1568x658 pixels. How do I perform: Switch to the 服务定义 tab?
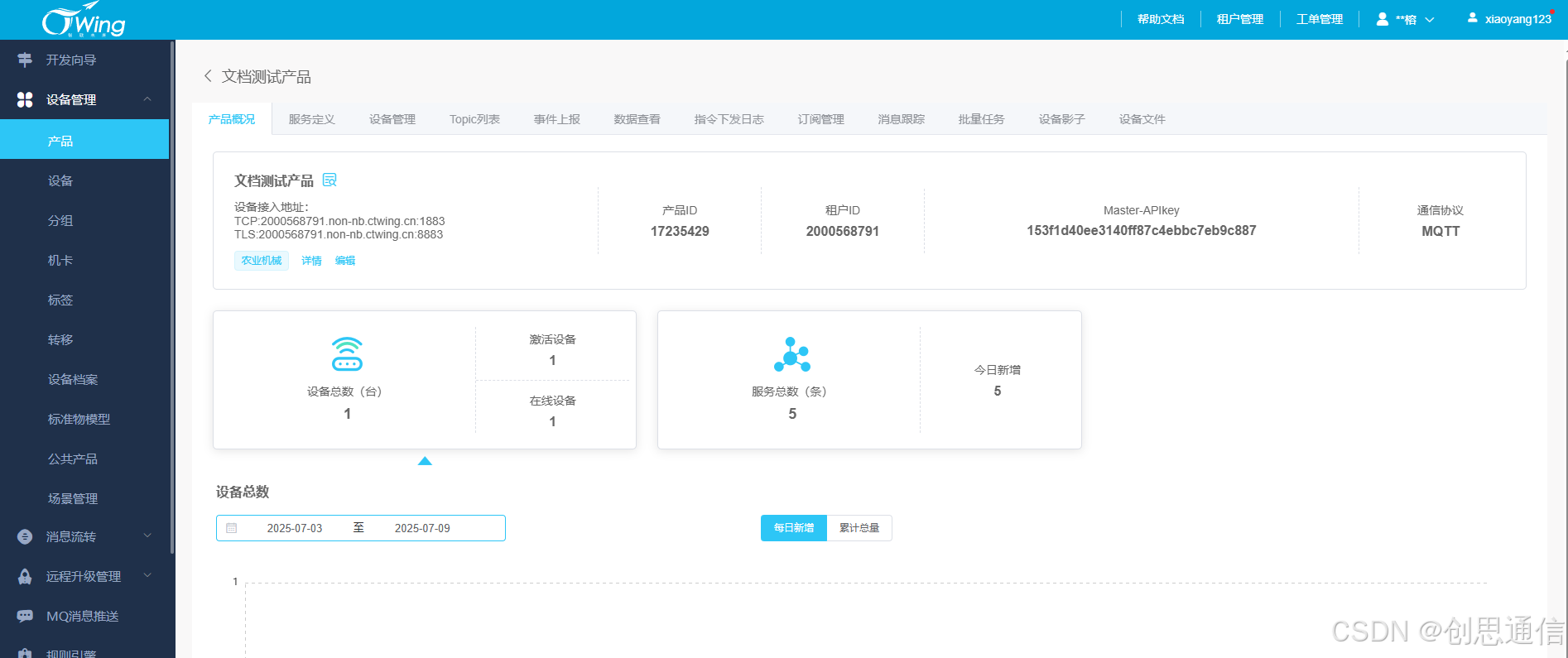(x=312, y=119)
